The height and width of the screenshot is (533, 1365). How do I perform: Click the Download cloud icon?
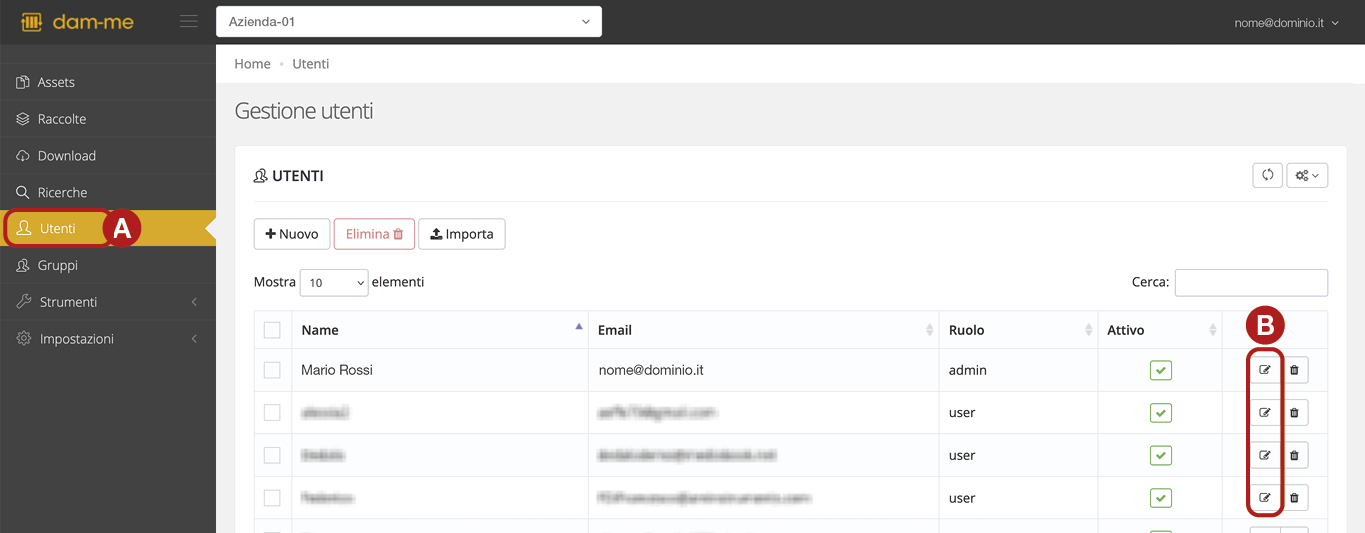coord(23,156)
